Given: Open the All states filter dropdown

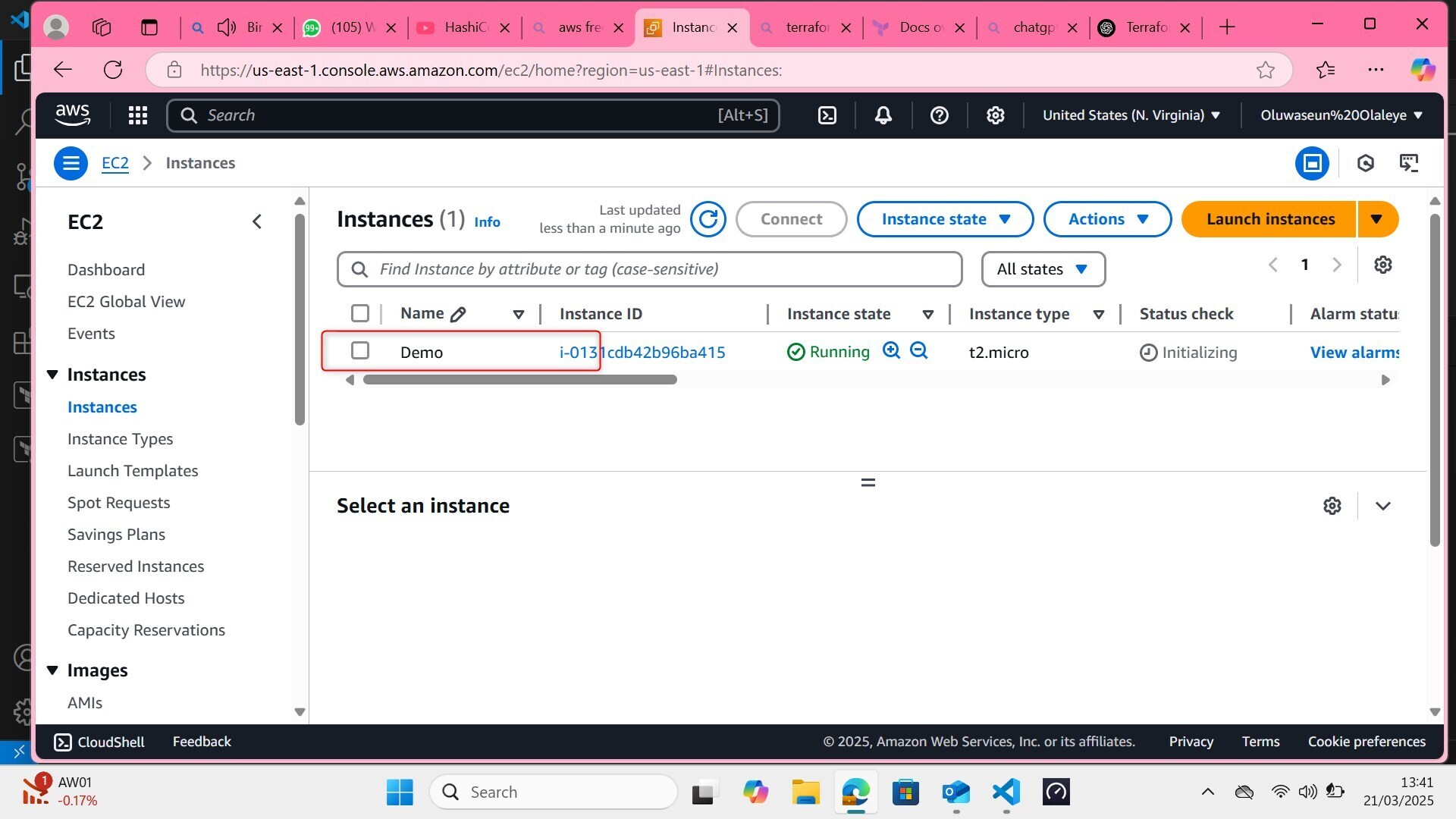Looking at the screenshot, I should click(1043, 269).
